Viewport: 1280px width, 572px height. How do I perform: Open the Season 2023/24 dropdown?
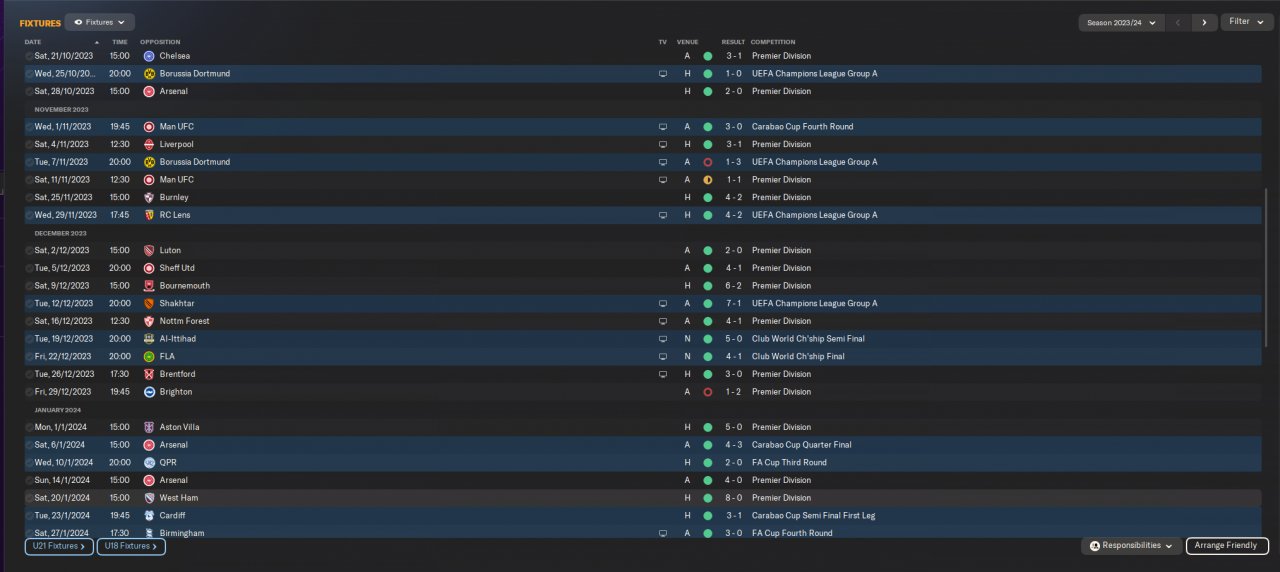1121,22
